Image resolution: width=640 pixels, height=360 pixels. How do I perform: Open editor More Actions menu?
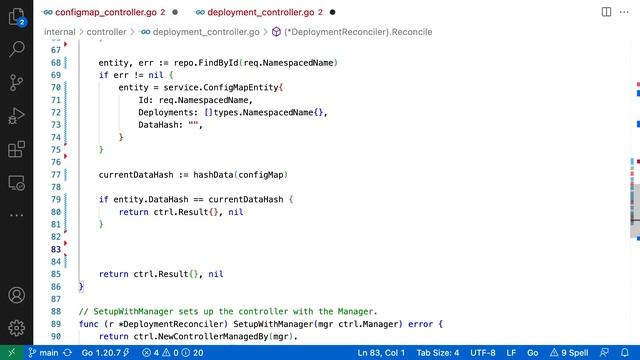(624, 12)
